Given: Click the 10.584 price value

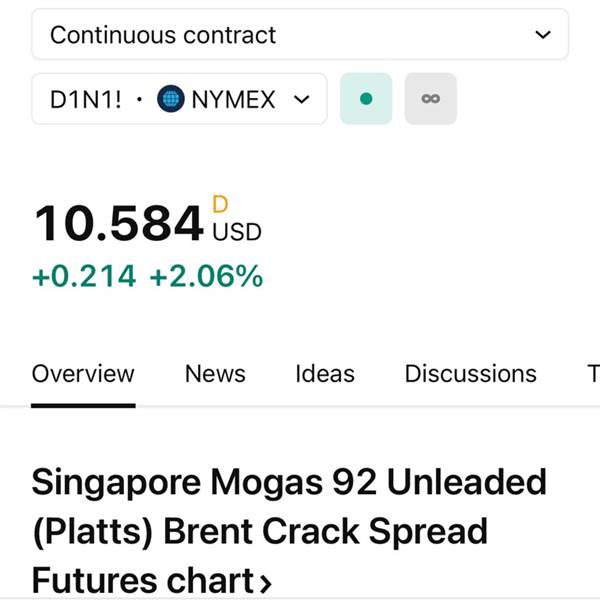Looking at the screenshot, I should (119, 223).
